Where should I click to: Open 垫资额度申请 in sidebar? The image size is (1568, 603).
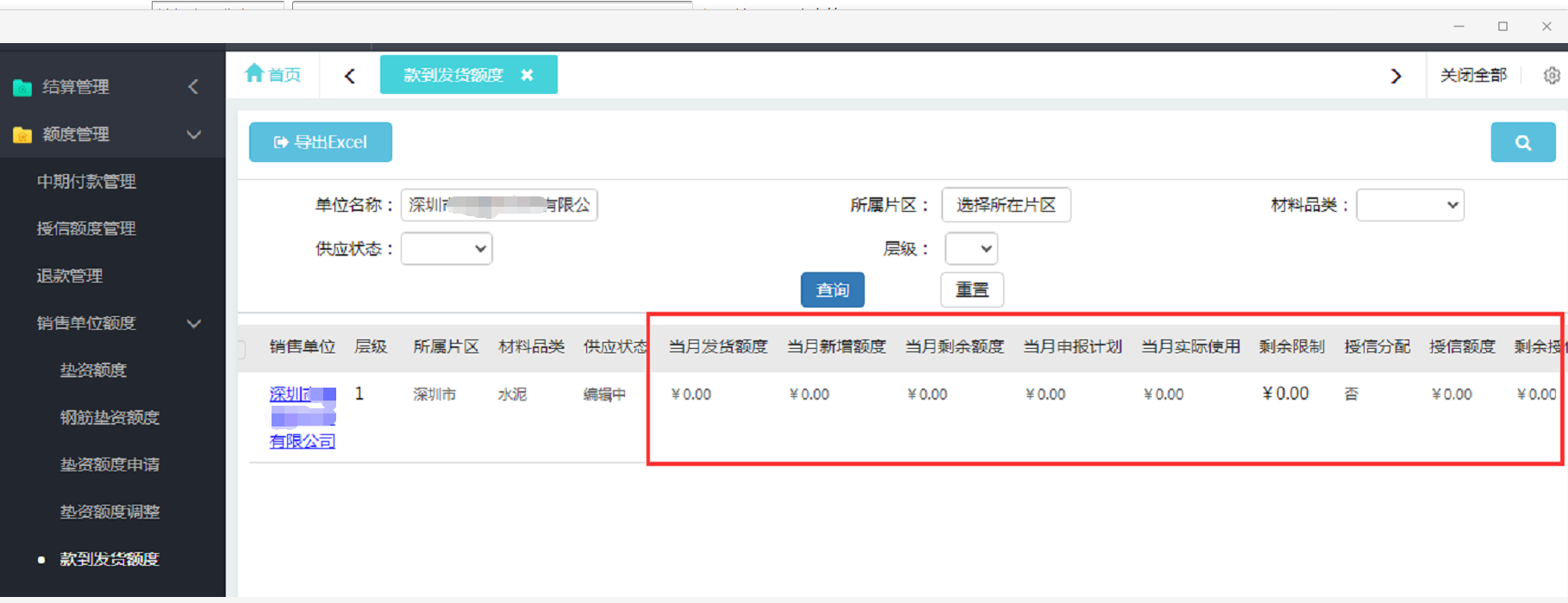(109, 465)
